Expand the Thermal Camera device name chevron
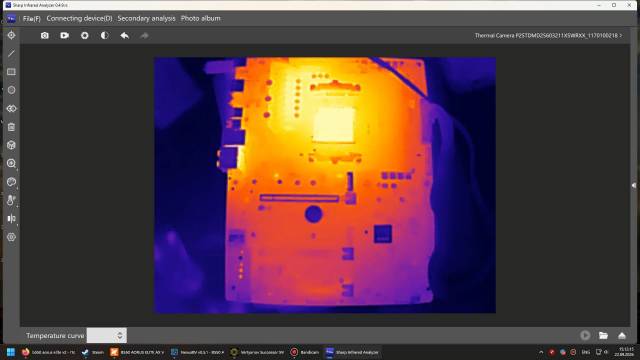This screenshot has height=360, width=640. [x=621, y=36]
